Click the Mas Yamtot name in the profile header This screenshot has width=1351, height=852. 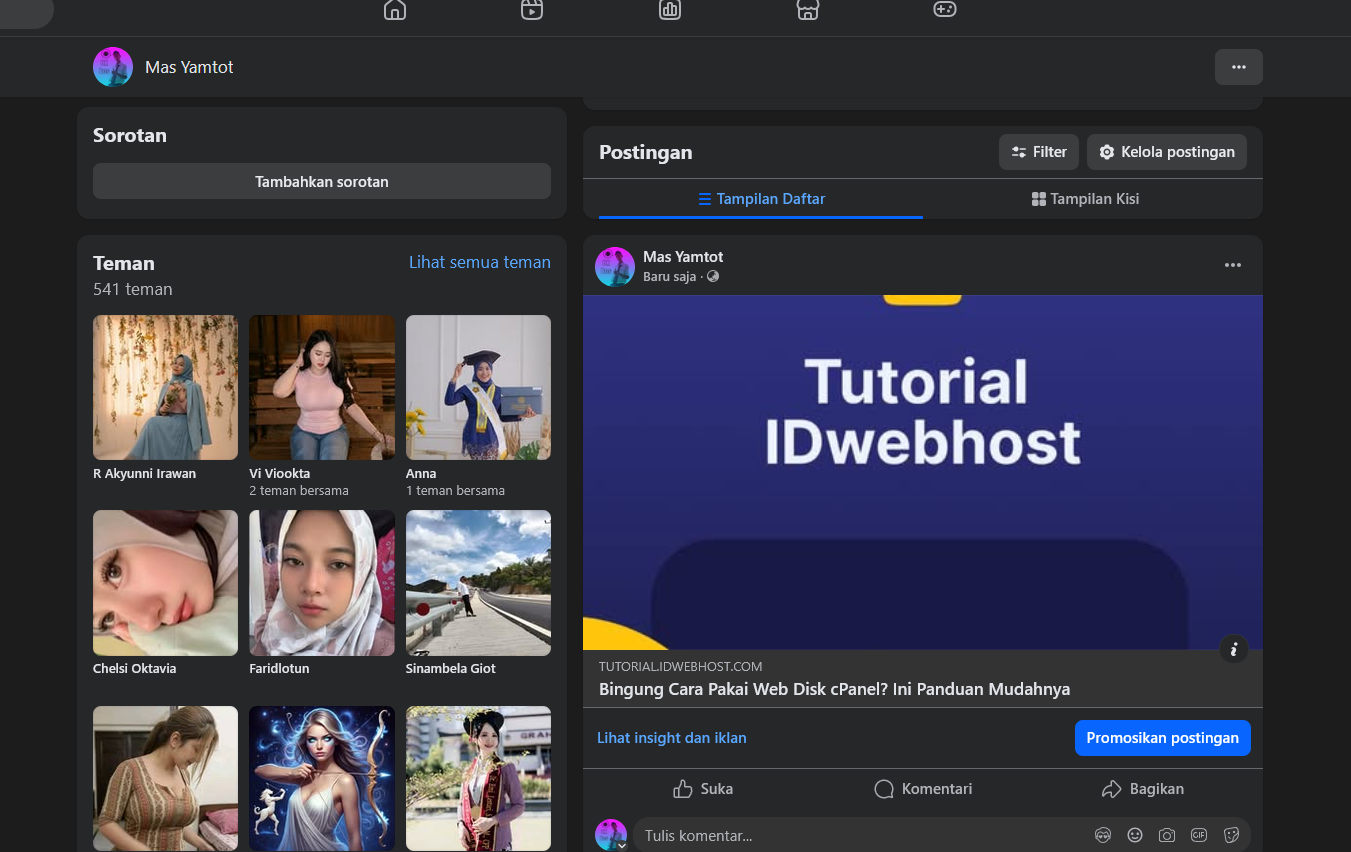[x=189, y=67]
